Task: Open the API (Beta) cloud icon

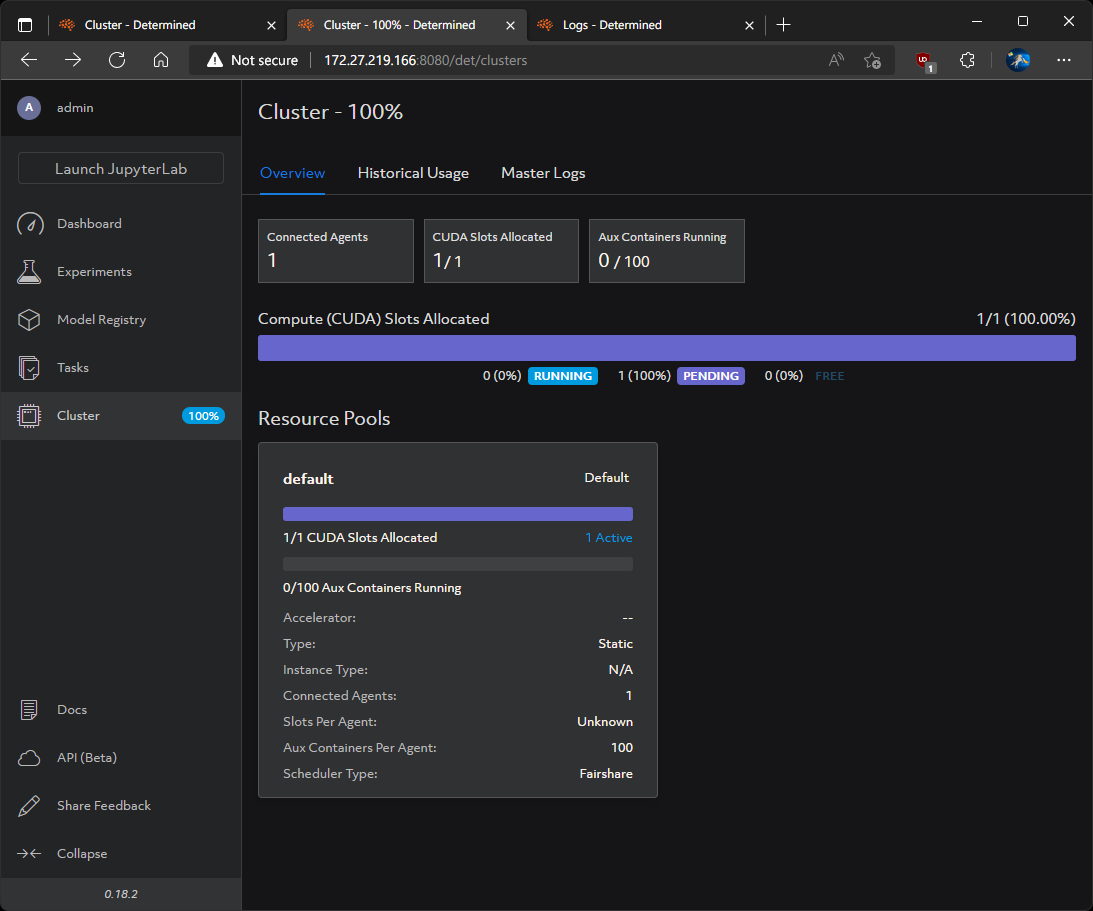Action: click(29, 758)
